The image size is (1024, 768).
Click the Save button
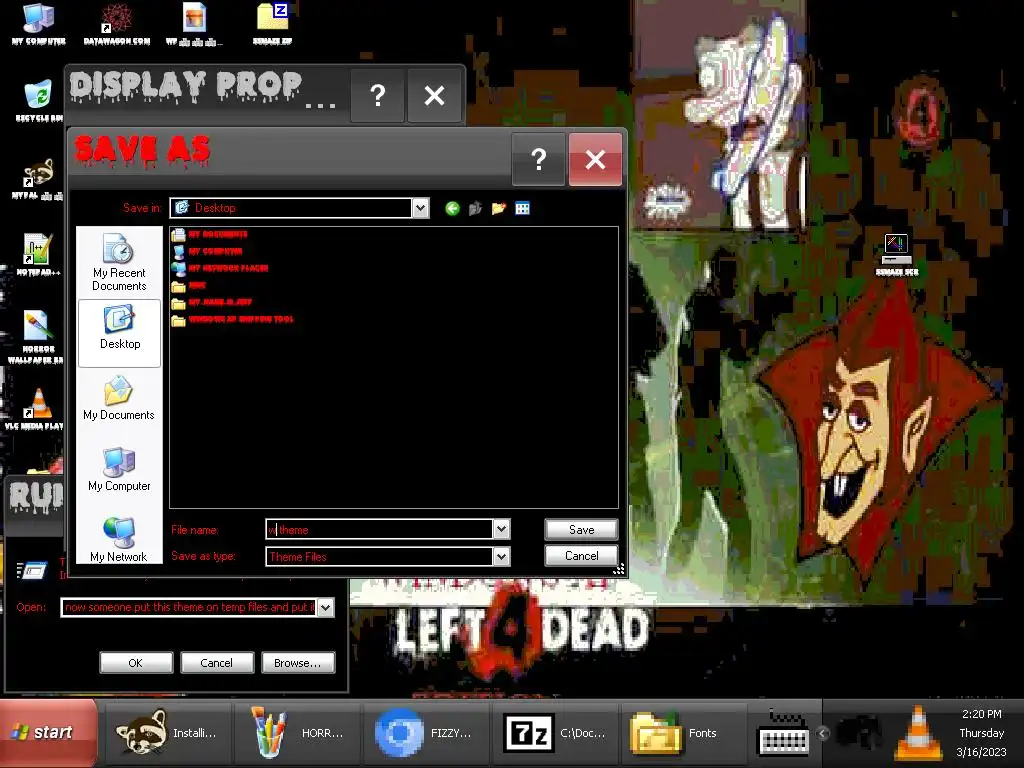(581, 530)
